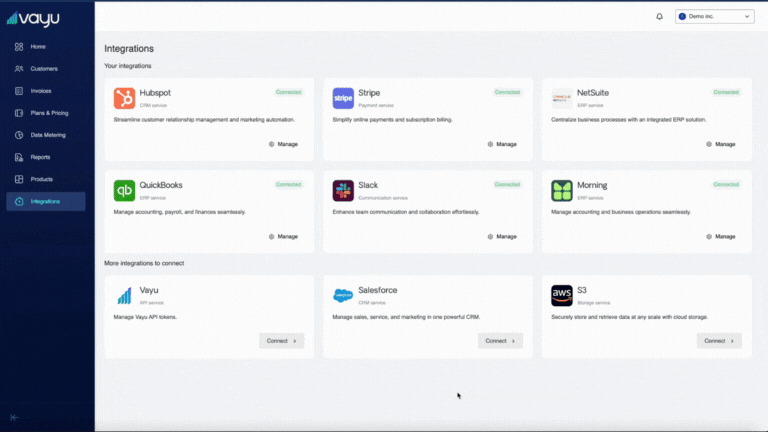Click the AWS S3 logo icon

(562, 295)
